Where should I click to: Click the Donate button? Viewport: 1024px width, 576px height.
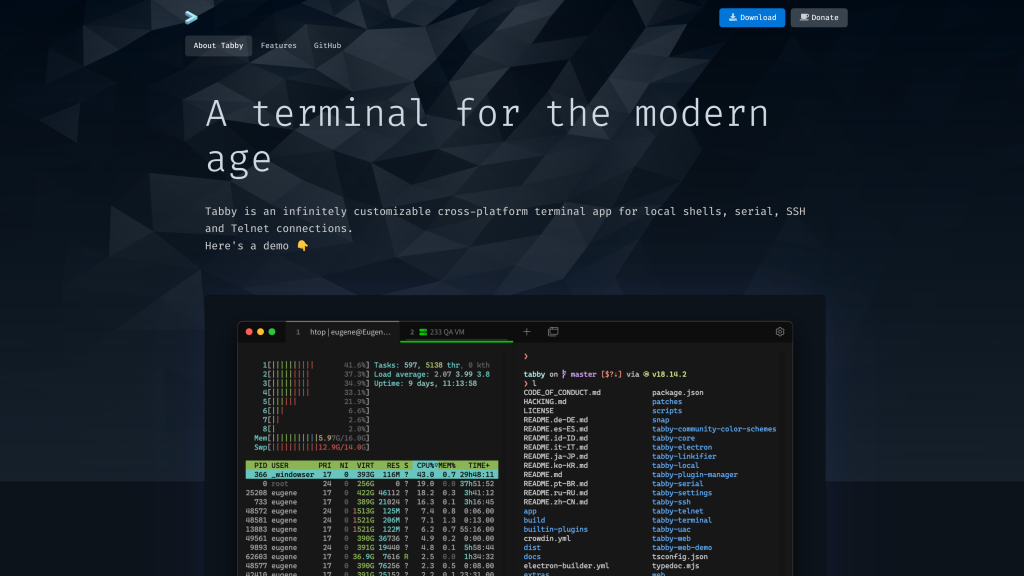(819, 18)
